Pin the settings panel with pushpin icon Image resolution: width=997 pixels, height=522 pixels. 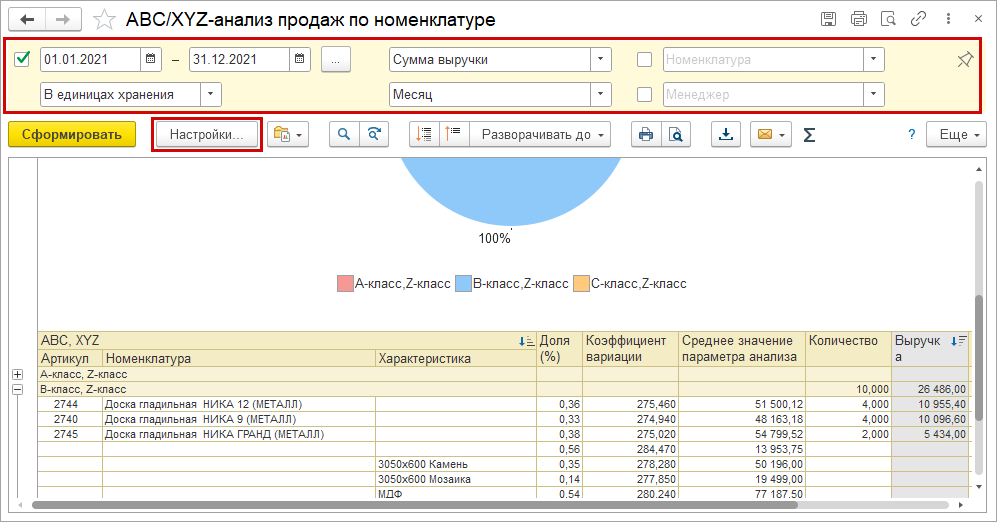965,60
